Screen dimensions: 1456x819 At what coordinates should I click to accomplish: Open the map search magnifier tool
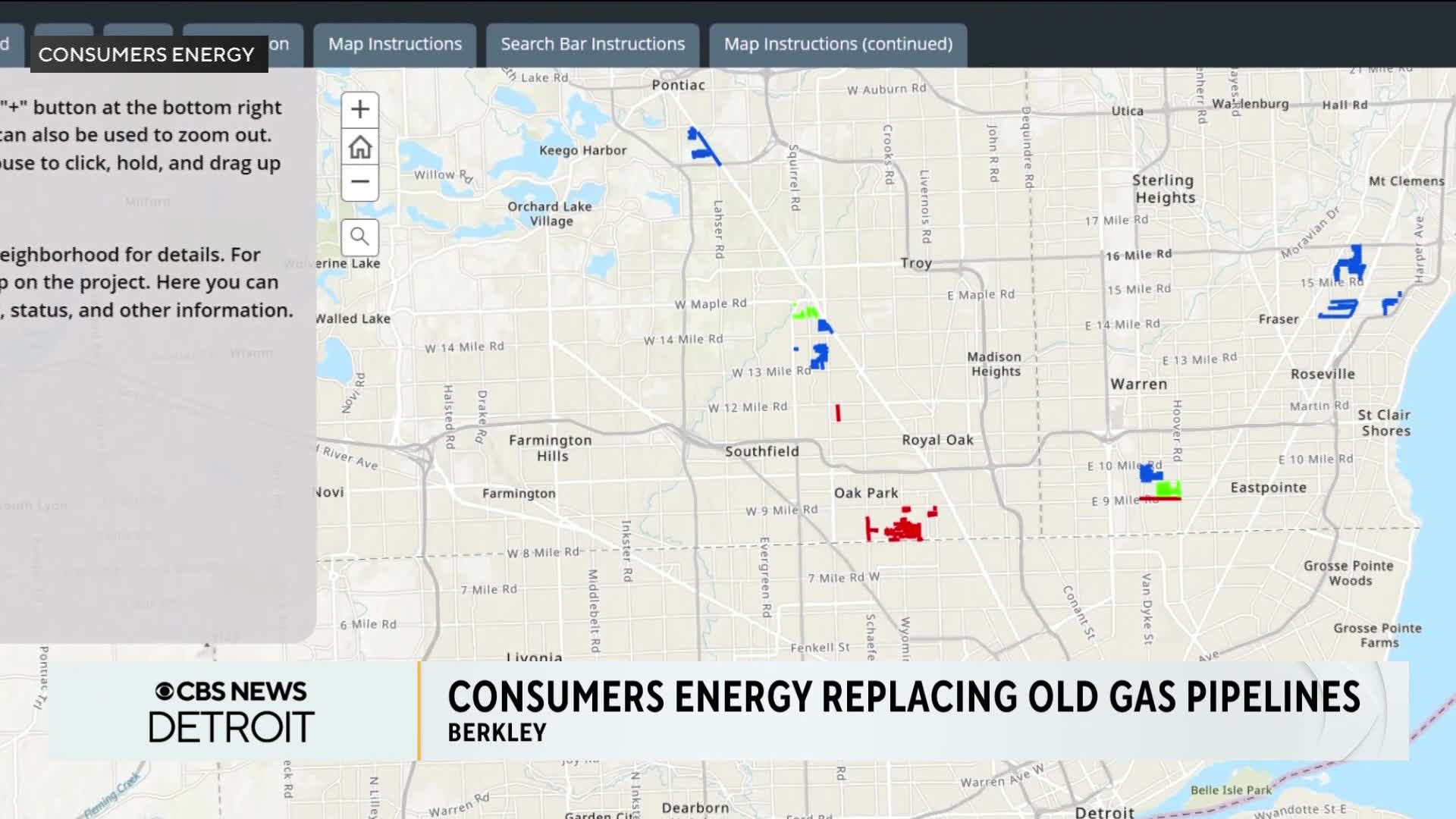(x=359, y=237)
